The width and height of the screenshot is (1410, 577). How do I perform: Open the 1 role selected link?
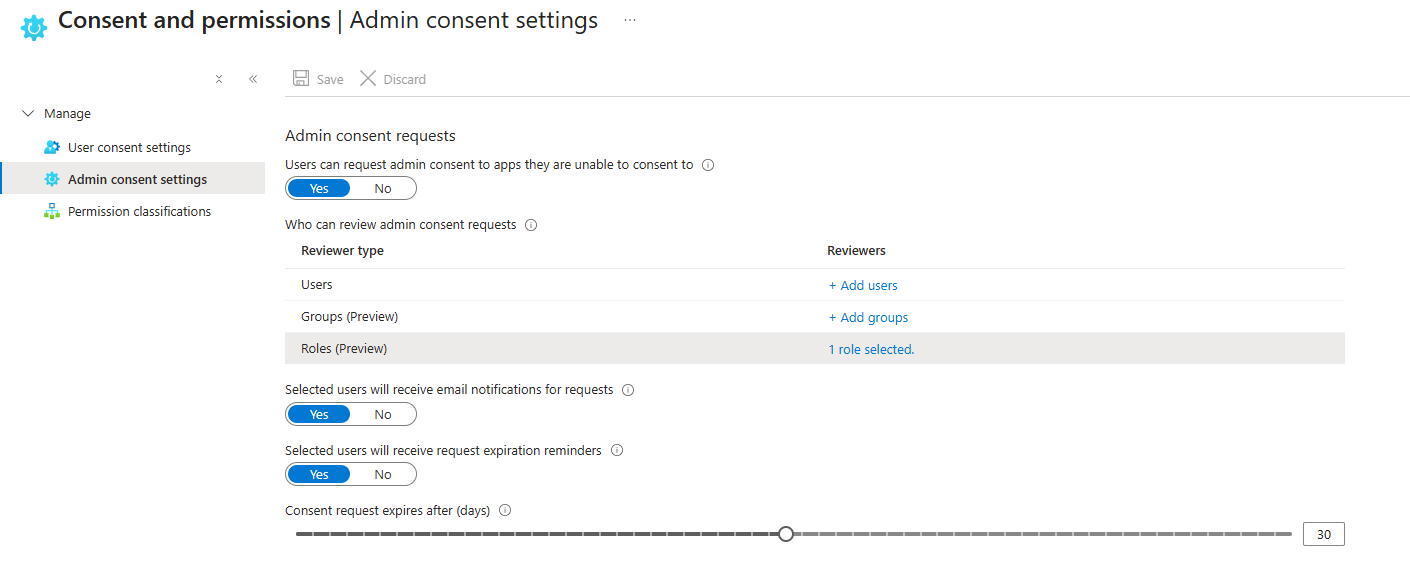point(870,348)
